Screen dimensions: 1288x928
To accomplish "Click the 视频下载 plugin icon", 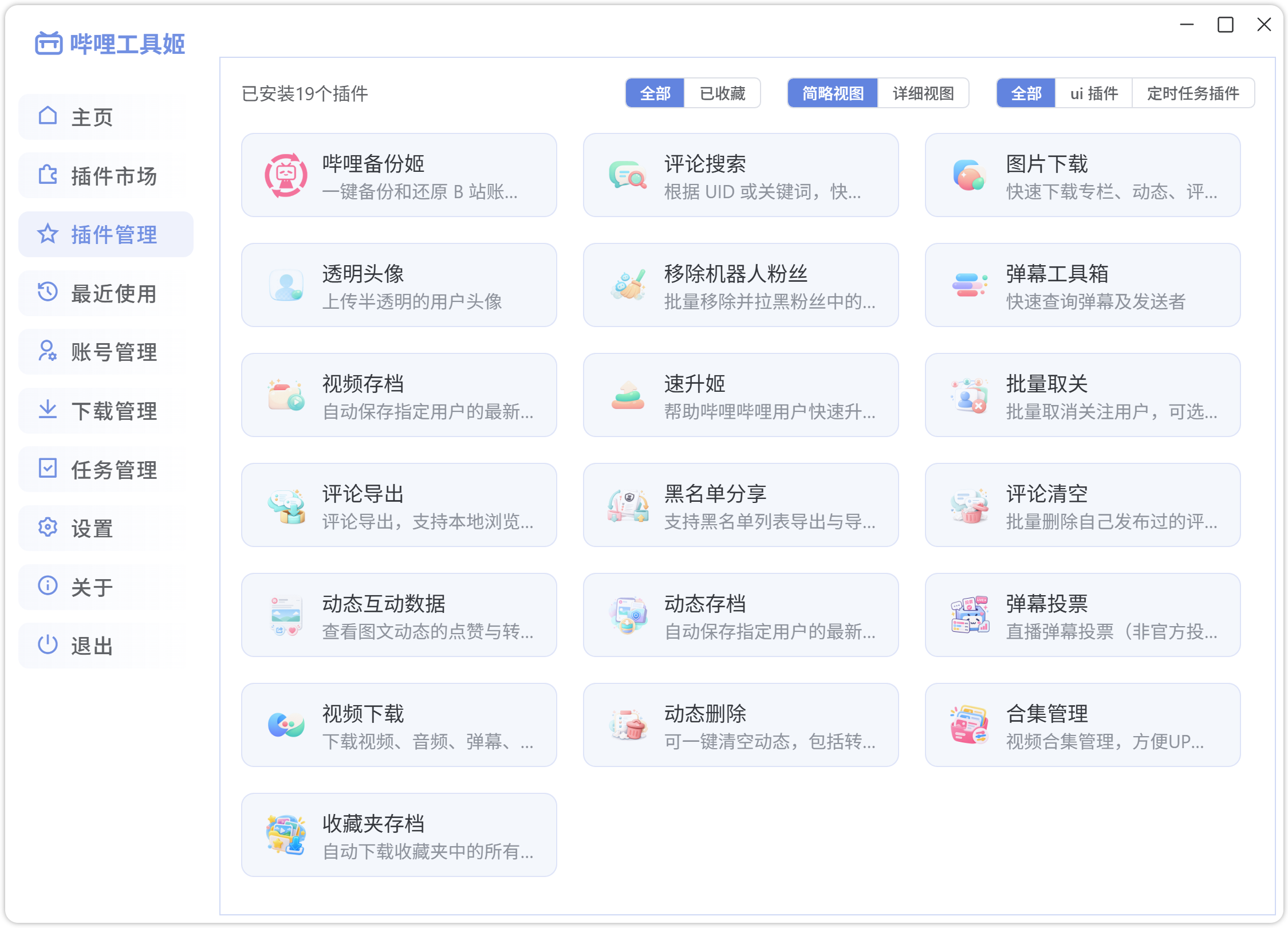I will tap(286, 725).
